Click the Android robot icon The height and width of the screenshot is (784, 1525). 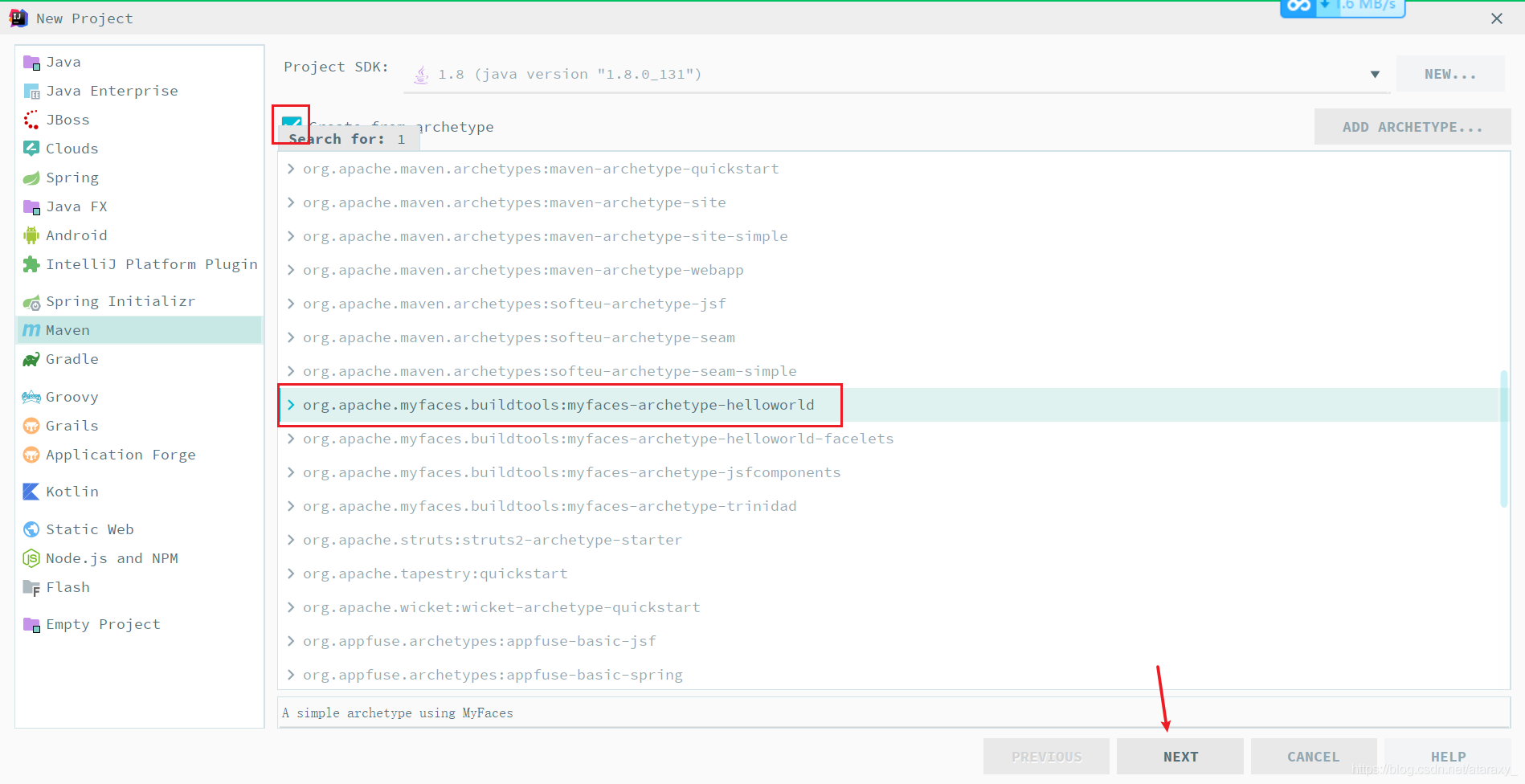coord(31,235)
